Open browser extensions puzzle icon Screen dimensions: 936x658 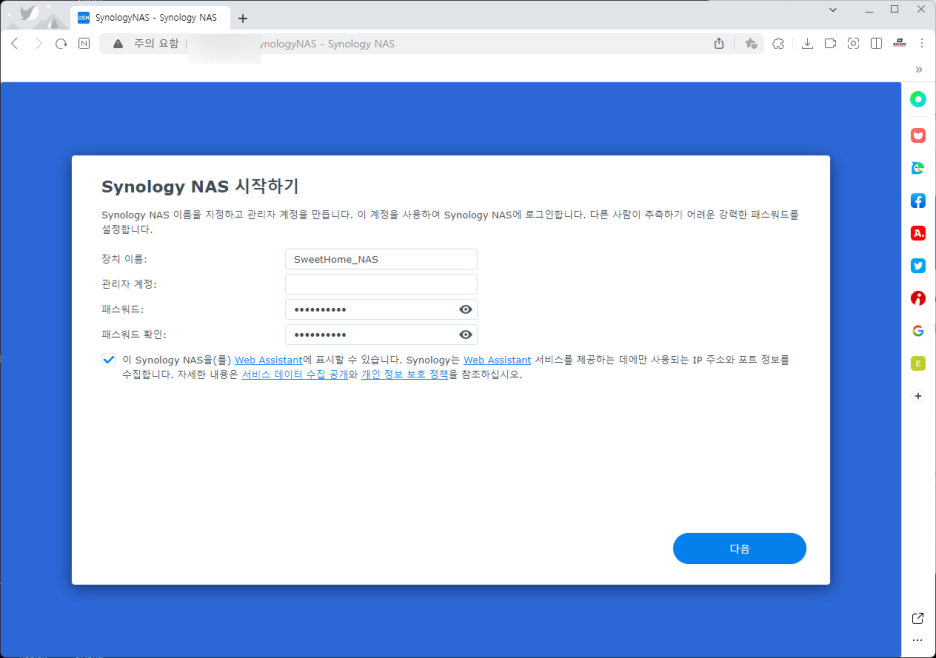[778, 44]
